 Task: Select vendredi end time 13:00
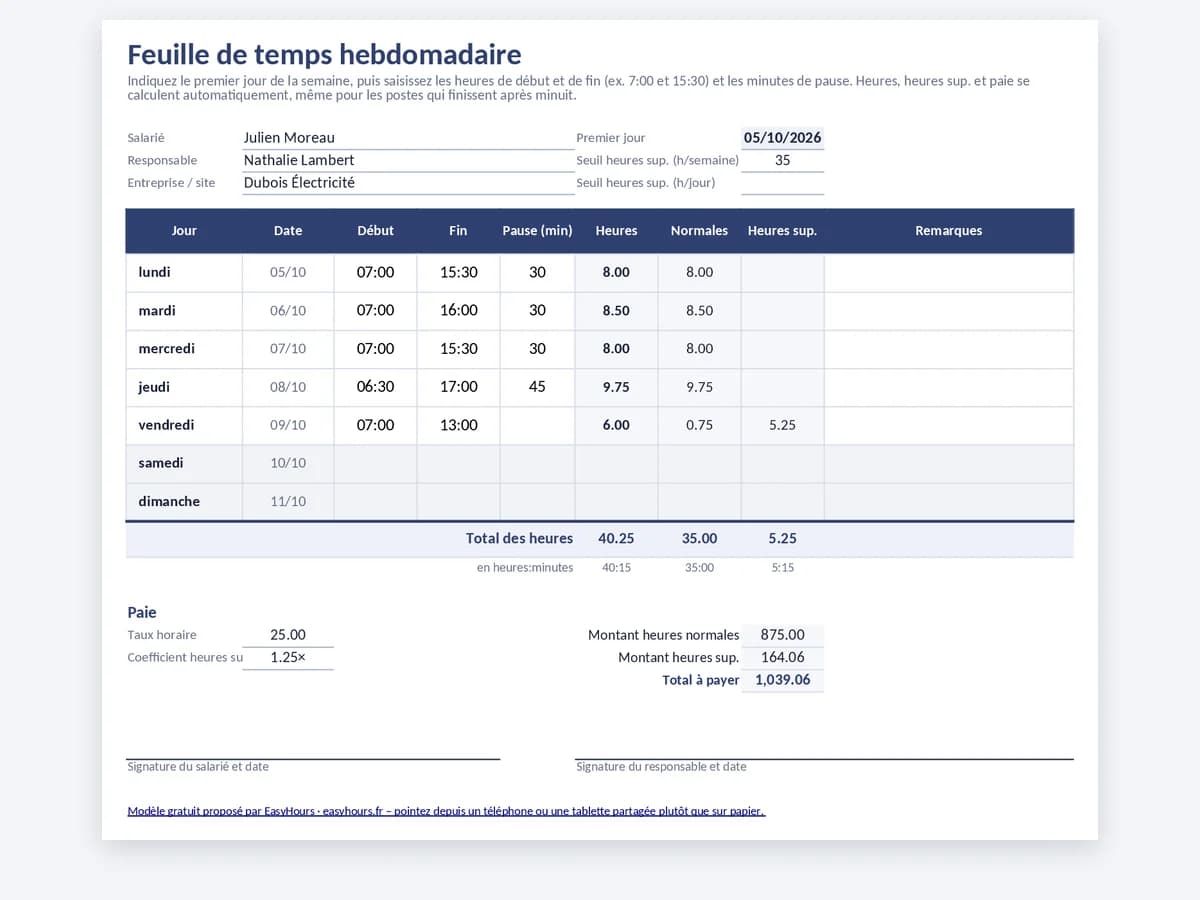pyautogui.click(x=458, y=425)
